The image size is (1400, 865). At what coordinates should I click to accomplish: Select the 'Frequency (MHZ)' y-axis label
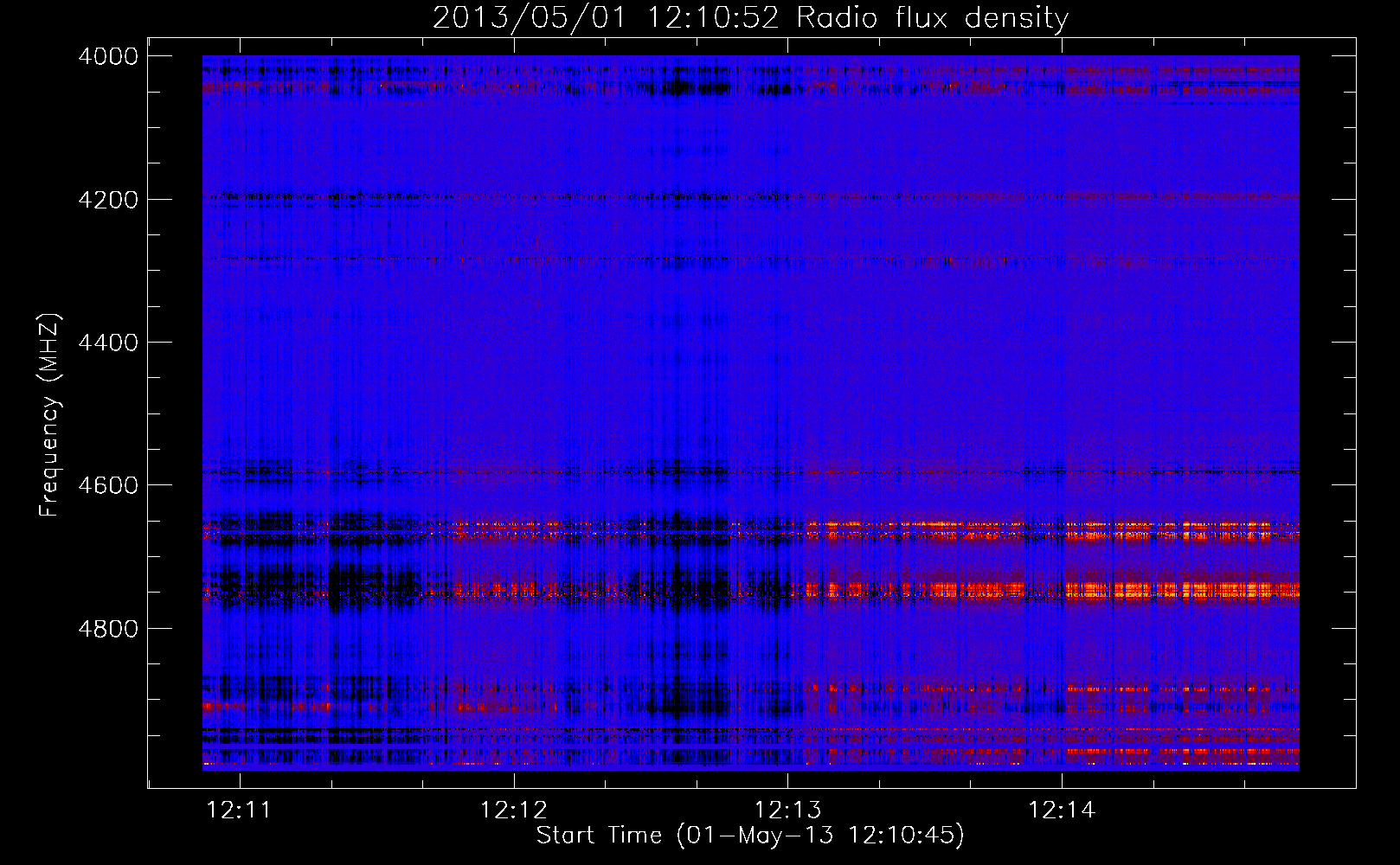[x=49, y=415]
